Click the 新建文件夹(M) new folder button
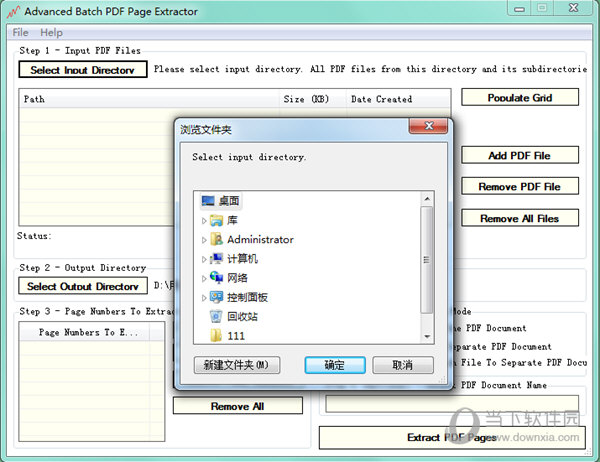Viewport: 600px width, 462px height. (x=237, y=365)
